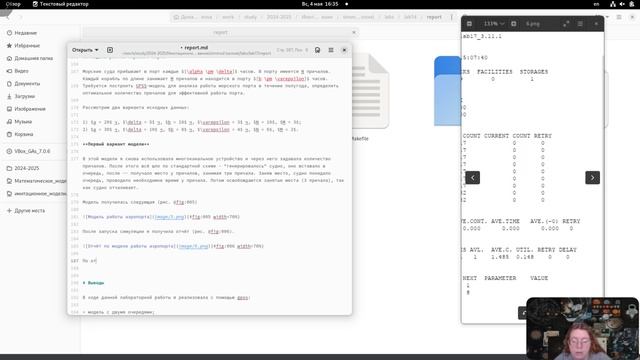Click the 'work' path segment in path bar
The width and height of the screenshot is (640, 360).
(x=228, y=17)
